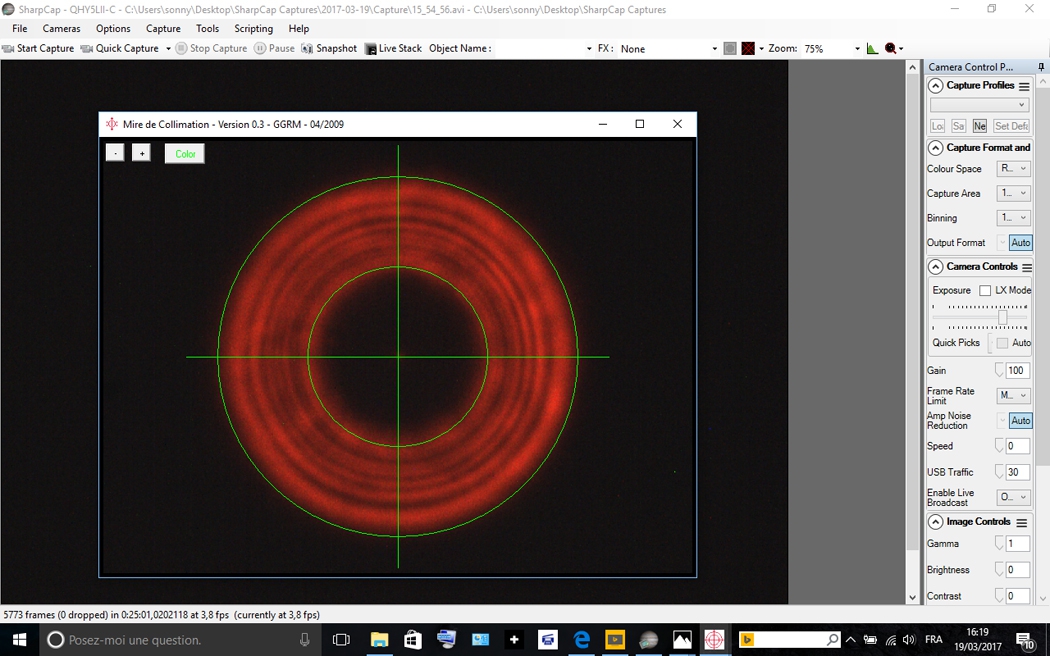Toggle the Quick Picks Auto checkbox
This screenshot has height=656, width=1050.
pos(1002,343)
